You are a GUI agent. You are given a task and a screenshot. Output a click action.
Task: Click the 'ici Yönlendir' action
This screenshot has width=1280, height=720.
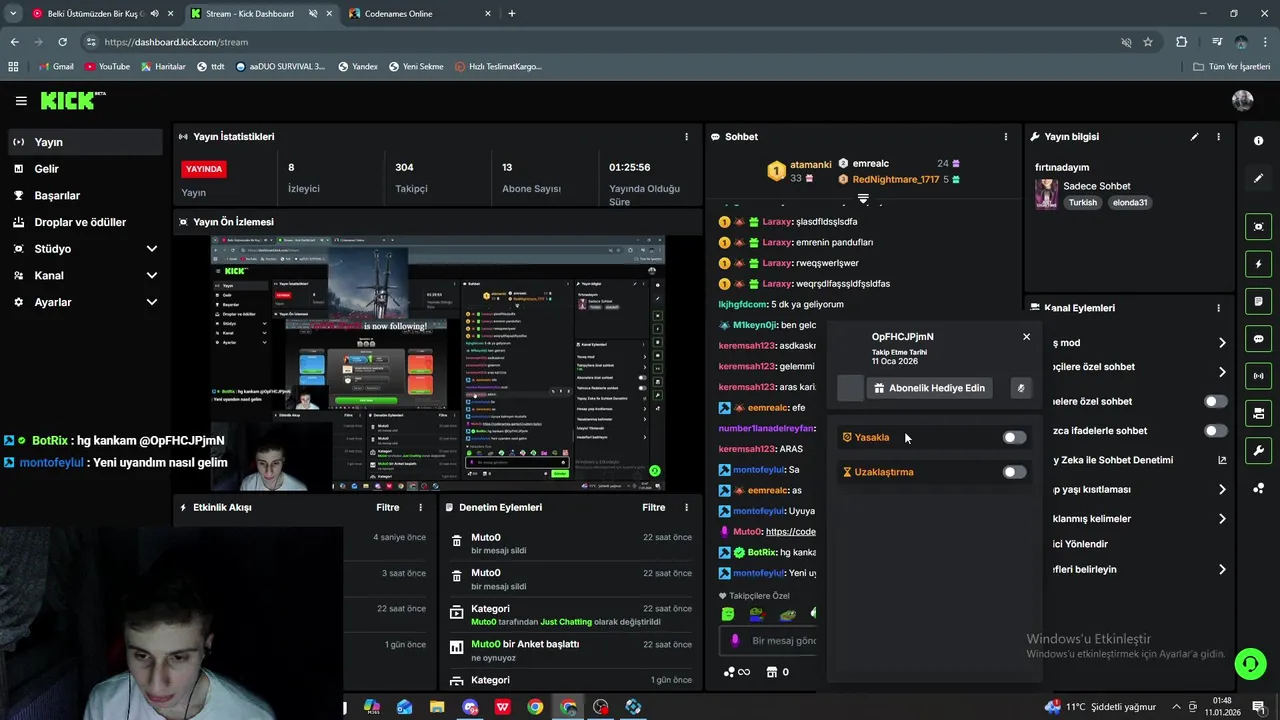[1079, 544]
